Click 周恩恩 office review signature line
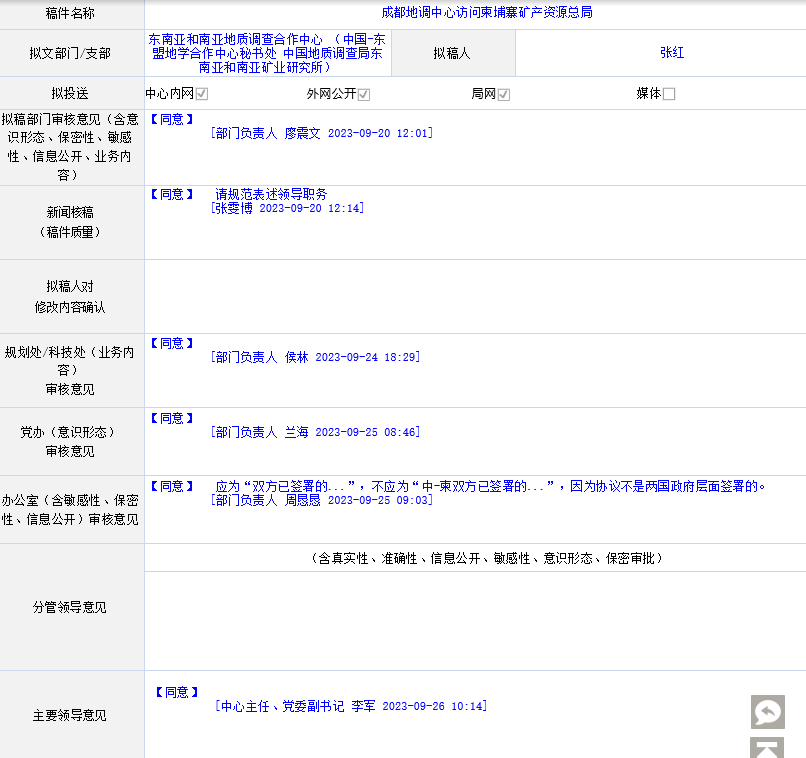 pyautogui.click(x=322, y=500)
